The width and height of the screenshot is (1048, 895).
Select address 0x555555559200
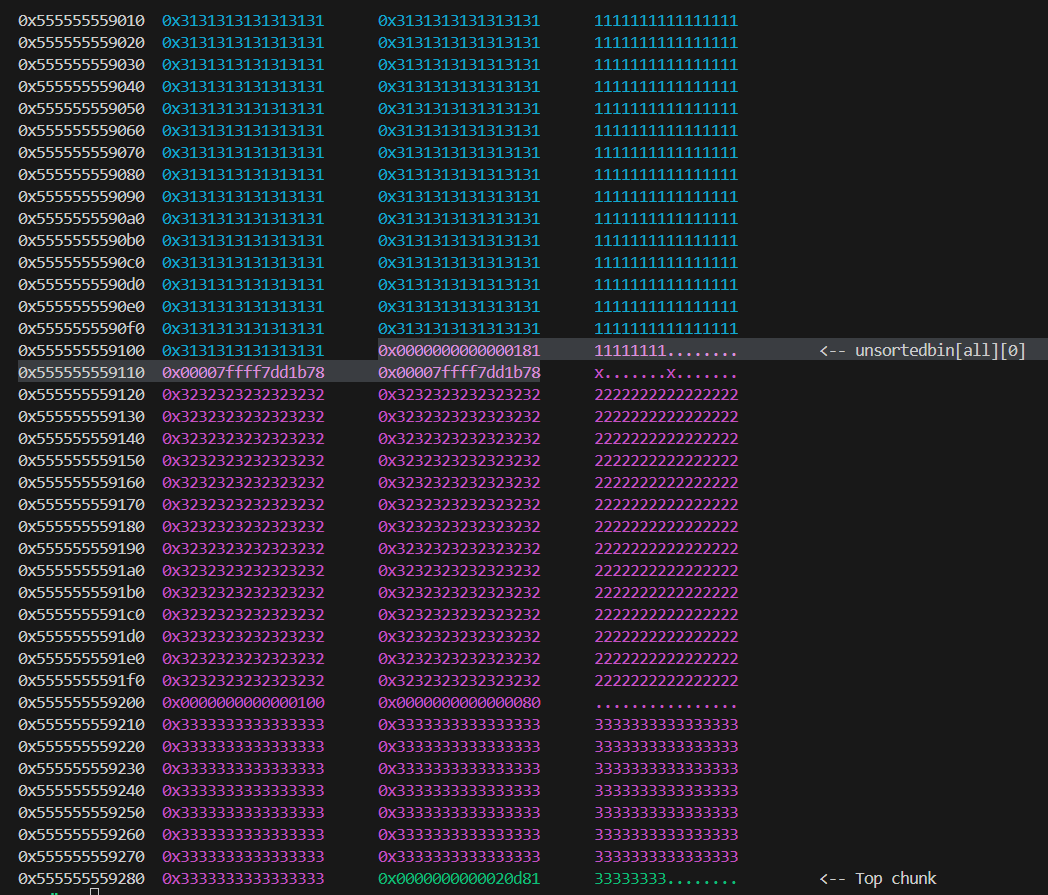[81, 702]
